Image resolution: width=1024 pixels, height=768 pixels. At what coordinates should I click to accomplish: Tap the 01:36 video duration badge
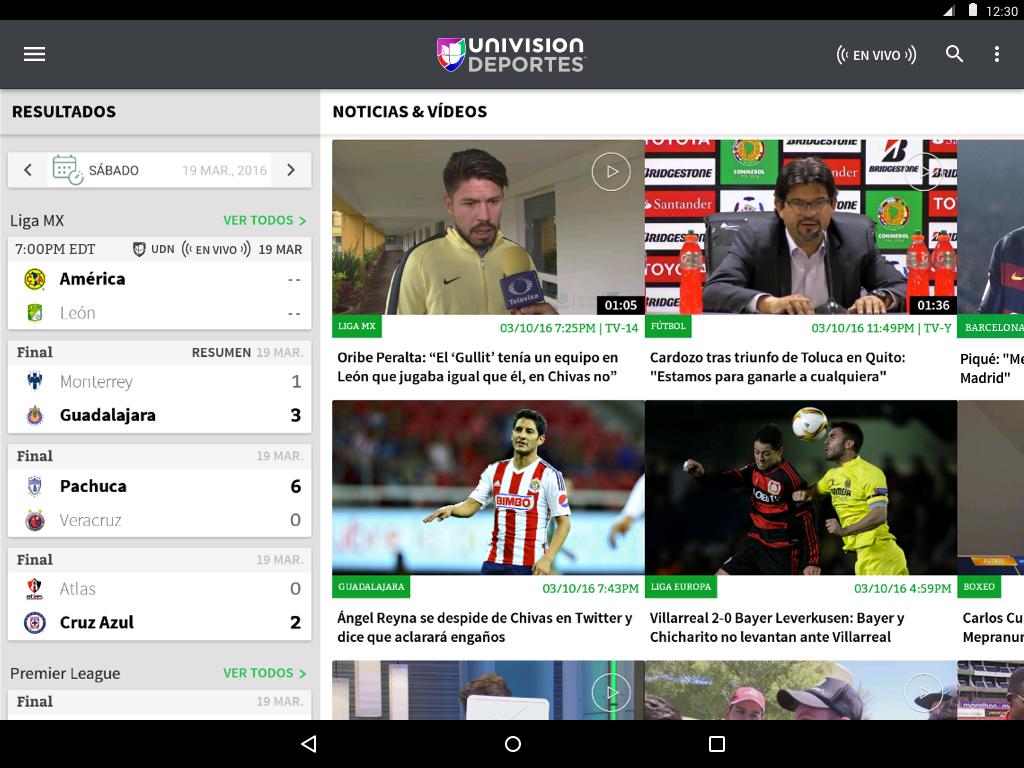933,305
